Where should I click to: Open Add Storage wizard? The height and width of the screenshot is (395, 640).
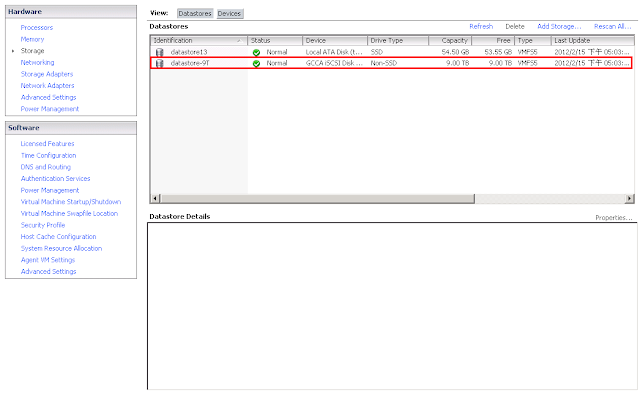point(559,27)
